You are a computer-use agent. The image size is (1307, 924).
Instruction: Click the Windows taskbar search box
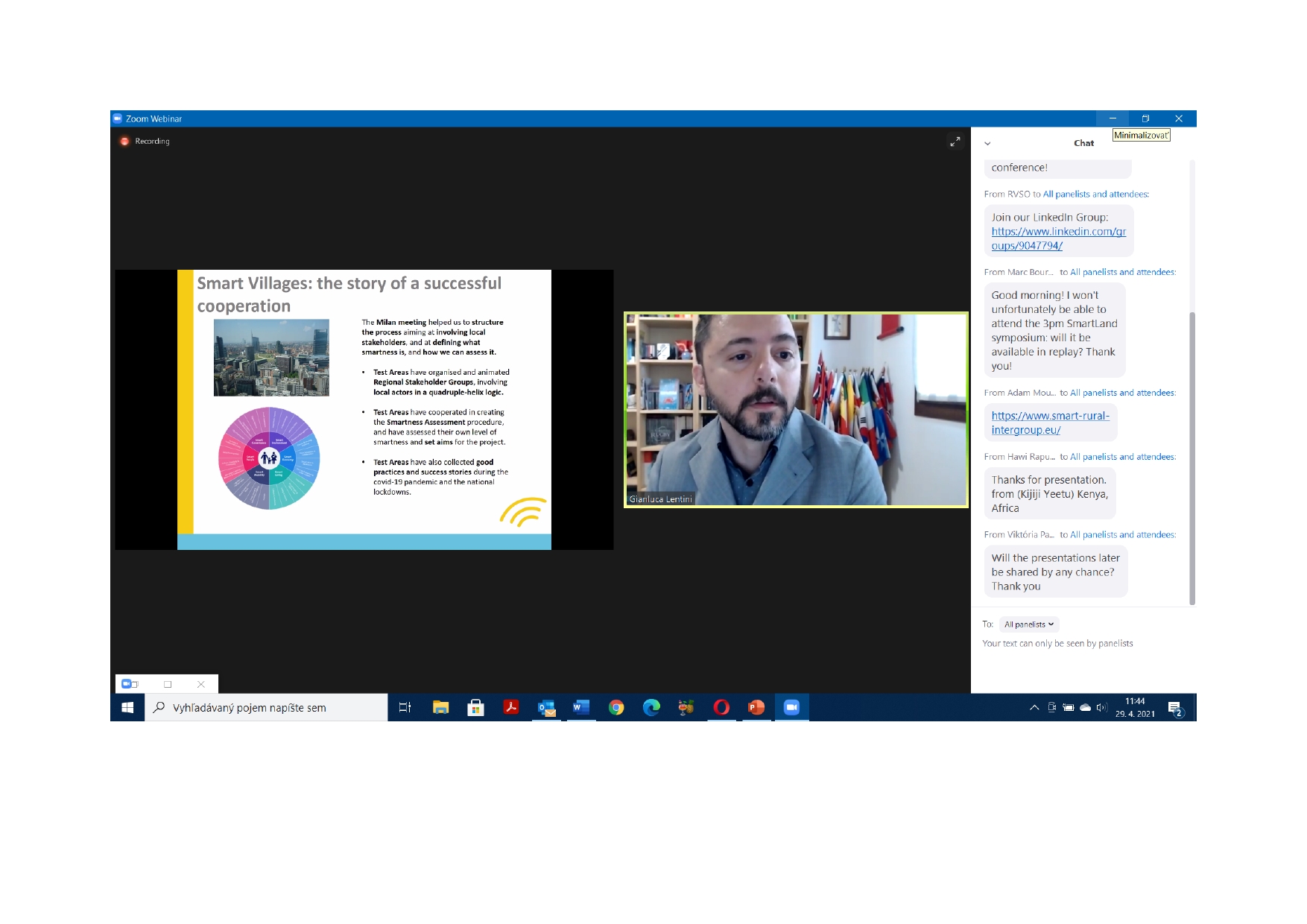click(266, 707)
